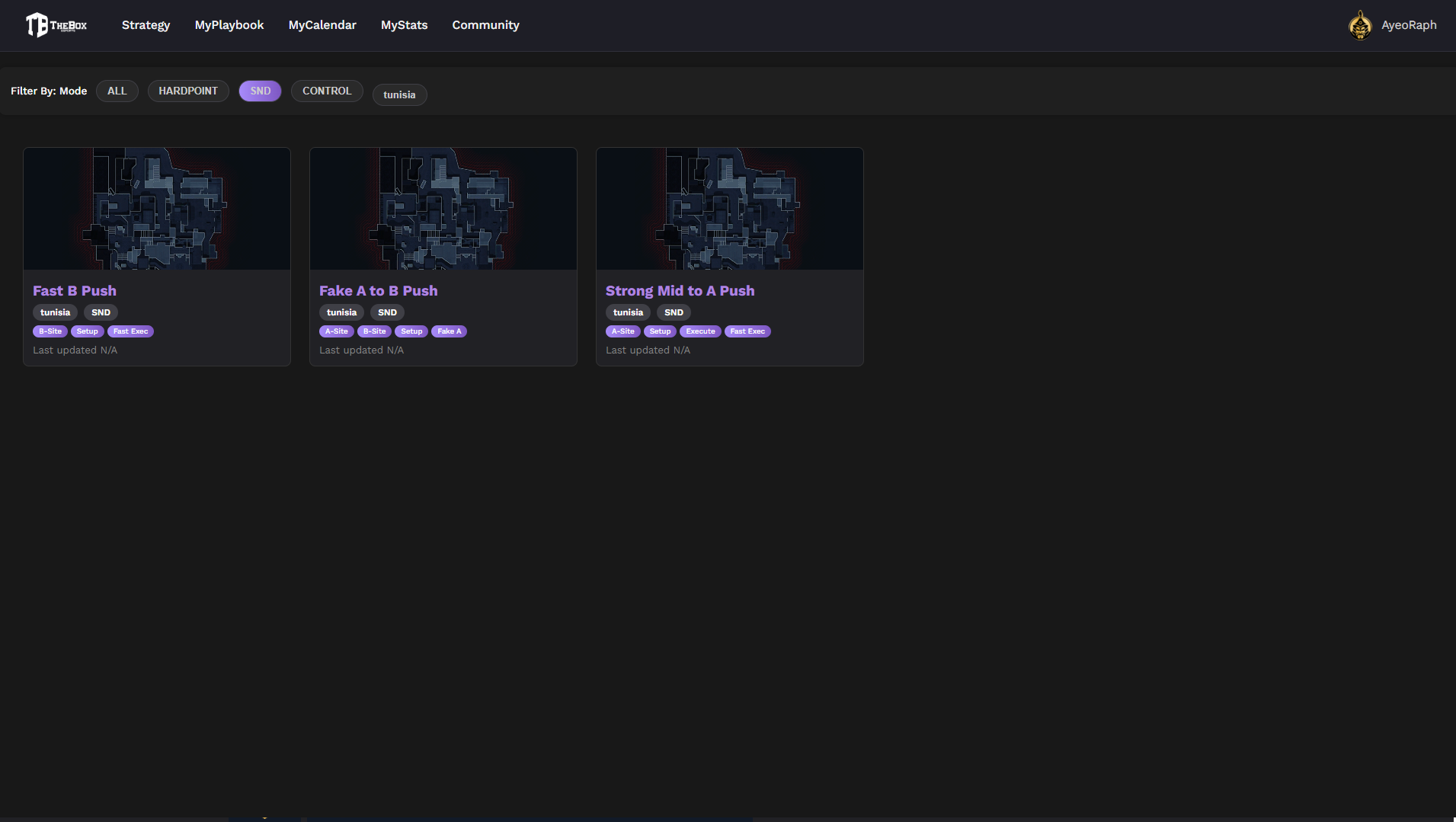Screen dimensions: 1456x822
Task: Click the Execute tag on Strong Mid card
Action: coord(700,331)
